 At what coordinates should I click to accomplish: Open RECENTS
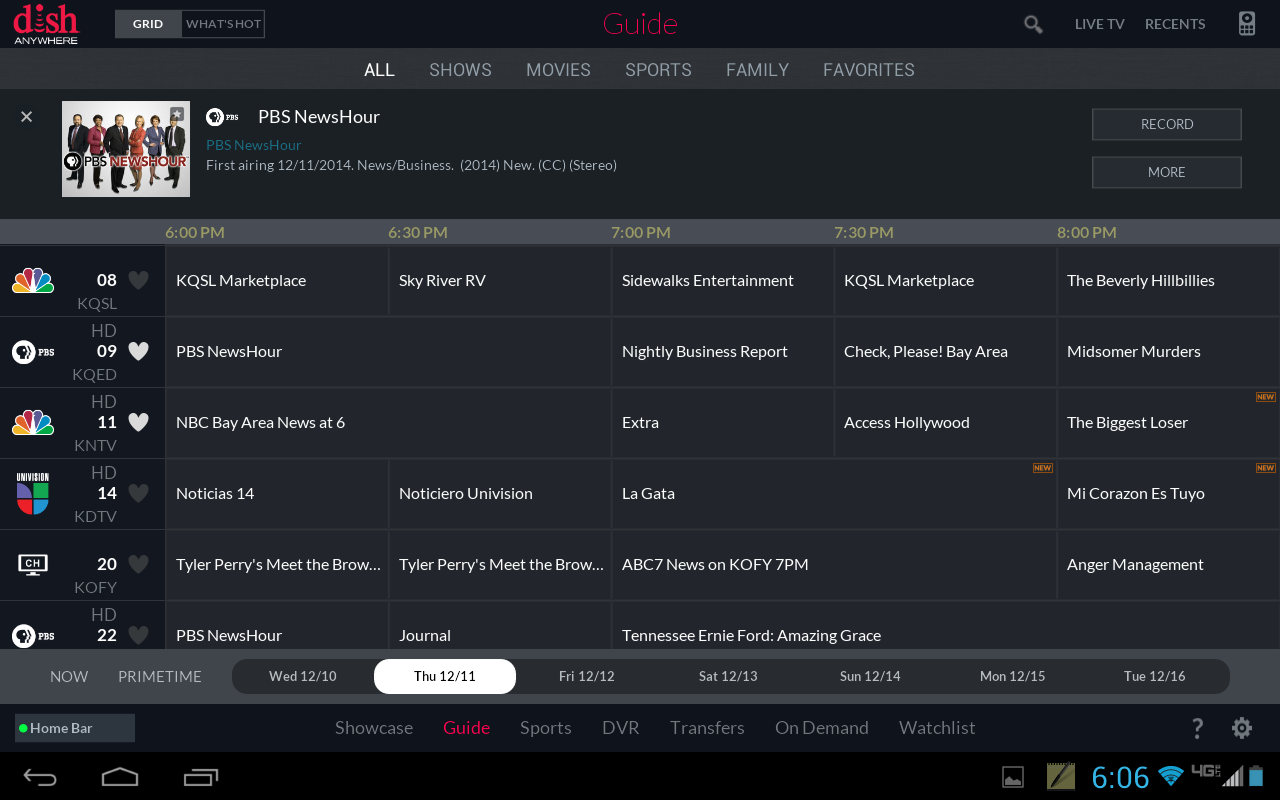1175,24
